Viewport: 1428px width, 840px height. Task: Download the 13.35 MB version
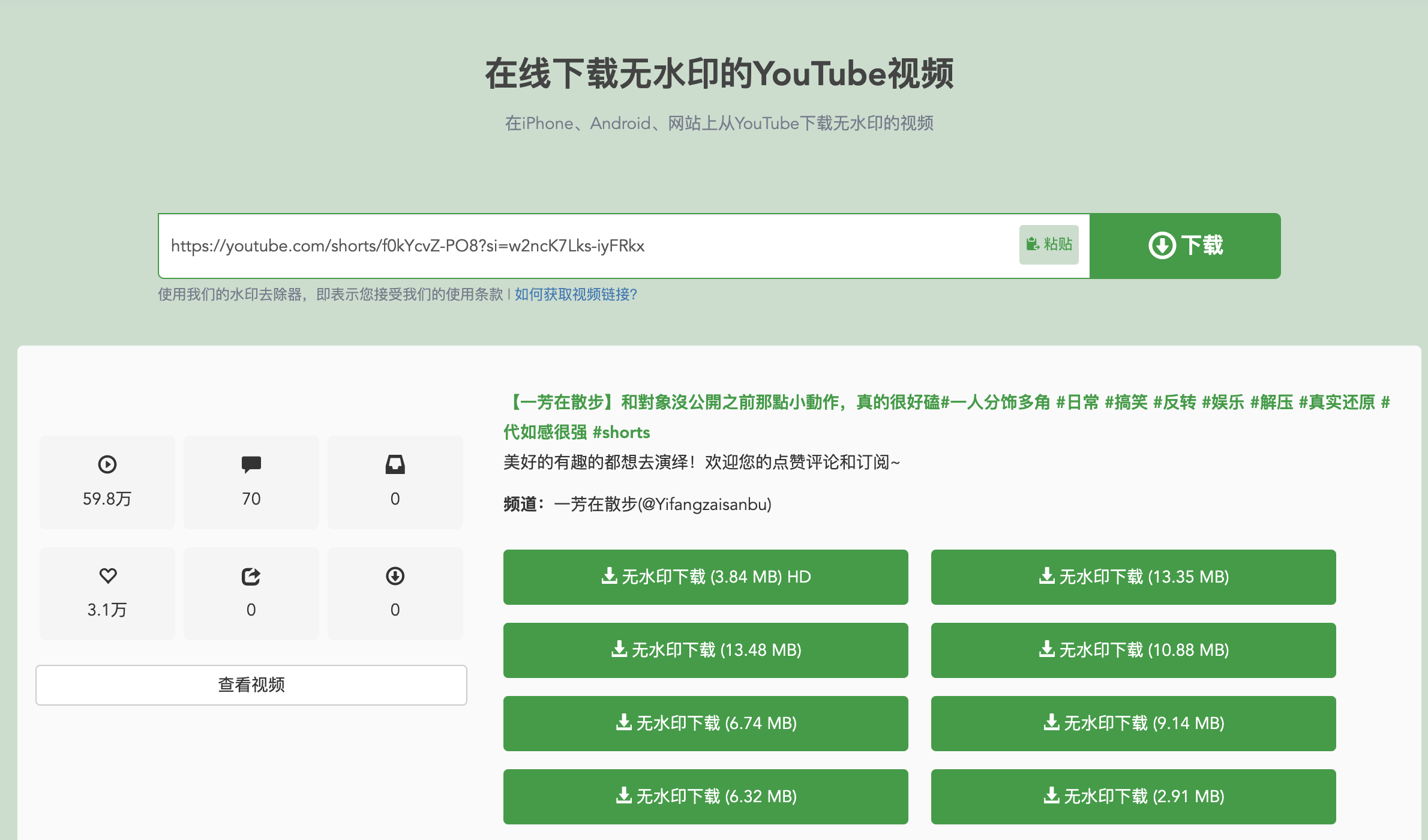tap(1133, 577)
